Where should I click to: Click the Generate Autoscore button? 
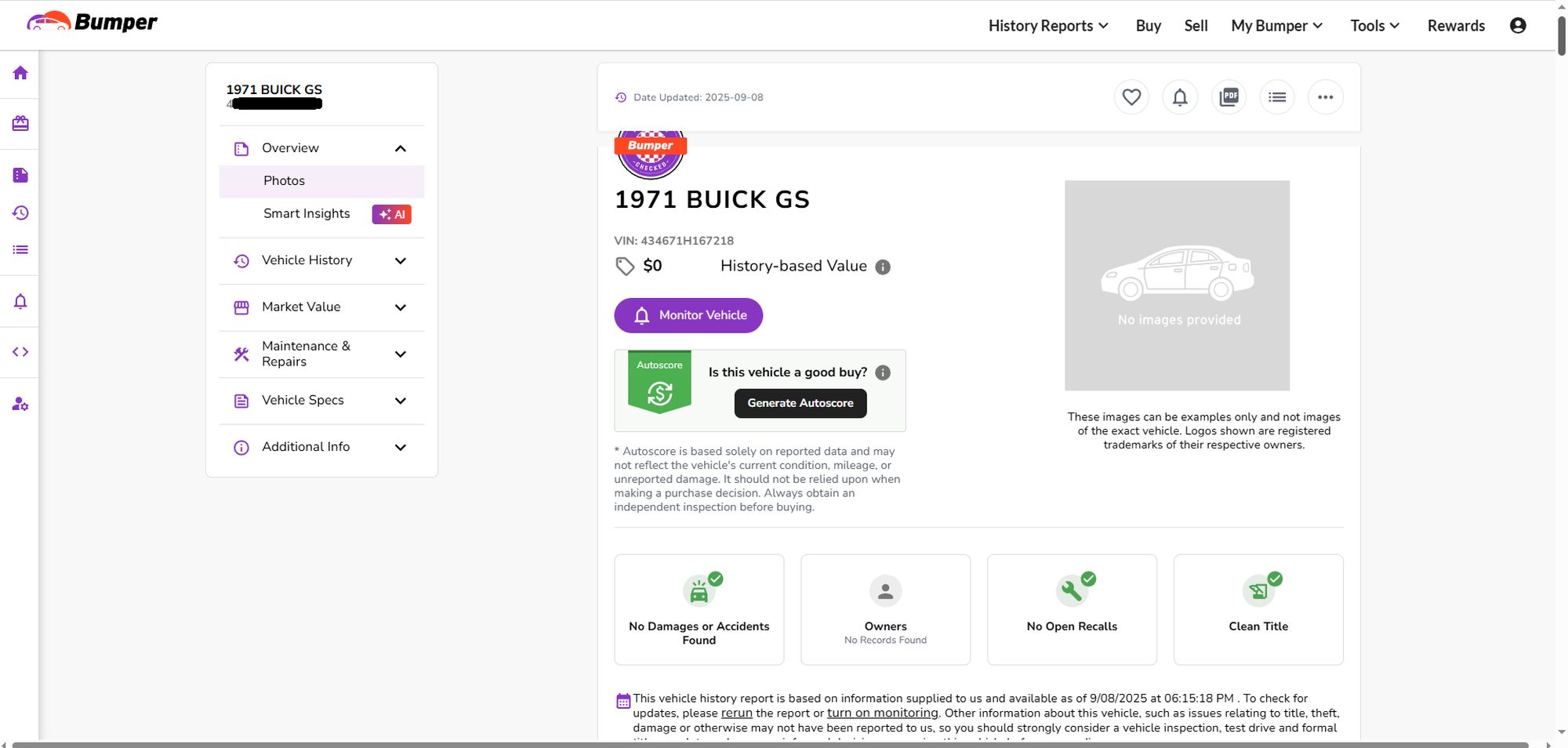[800, 403]
